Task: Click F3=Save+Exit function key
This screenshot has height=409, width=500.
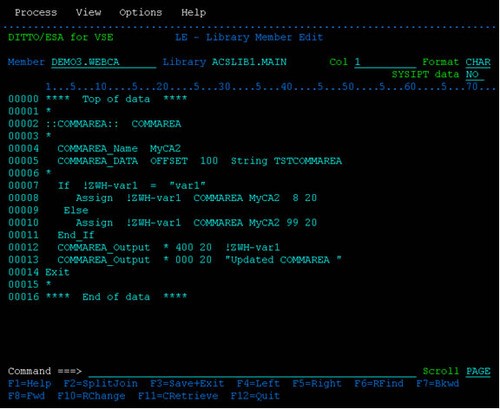Action: (x=187, y=384)
